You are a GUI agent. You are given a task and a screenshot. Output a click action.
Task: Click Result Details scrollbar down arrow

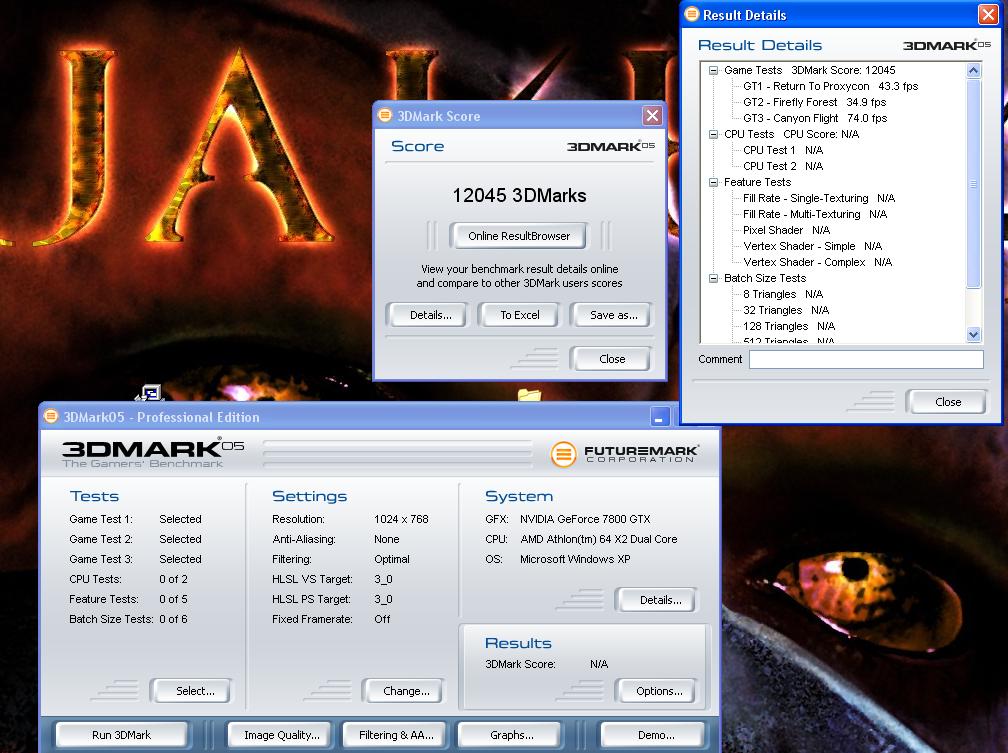point(973,334)
